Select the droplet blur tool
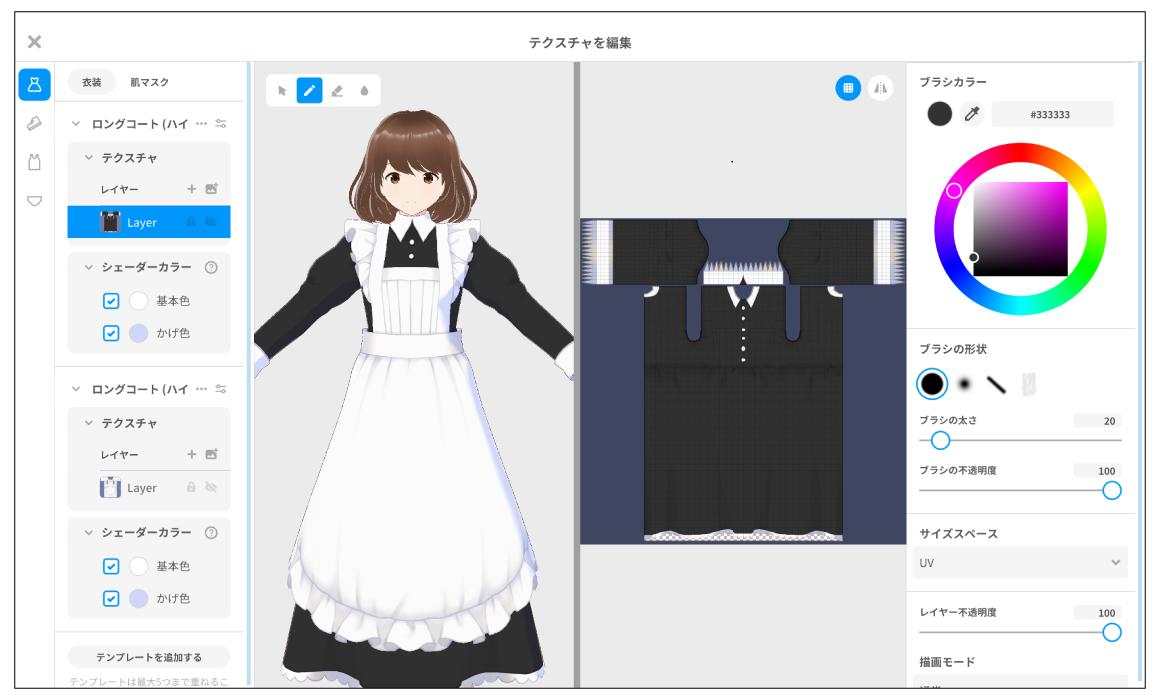The width and height of the screenshot is (1160, 700). (364, 91)
